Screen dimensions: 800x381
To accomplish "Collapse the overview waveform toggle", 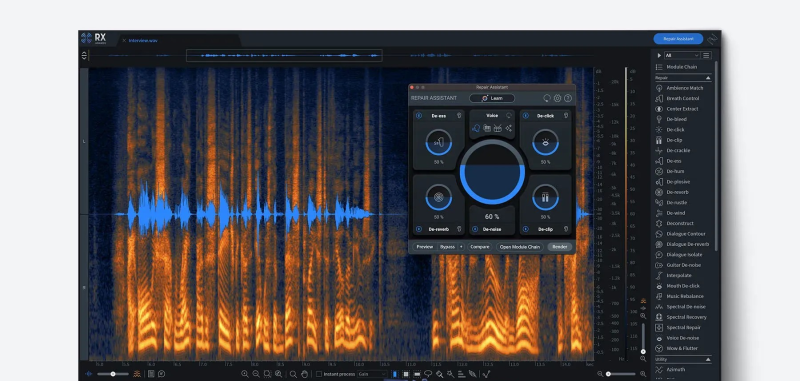I will pyautogui.click(x=84, y=55).
